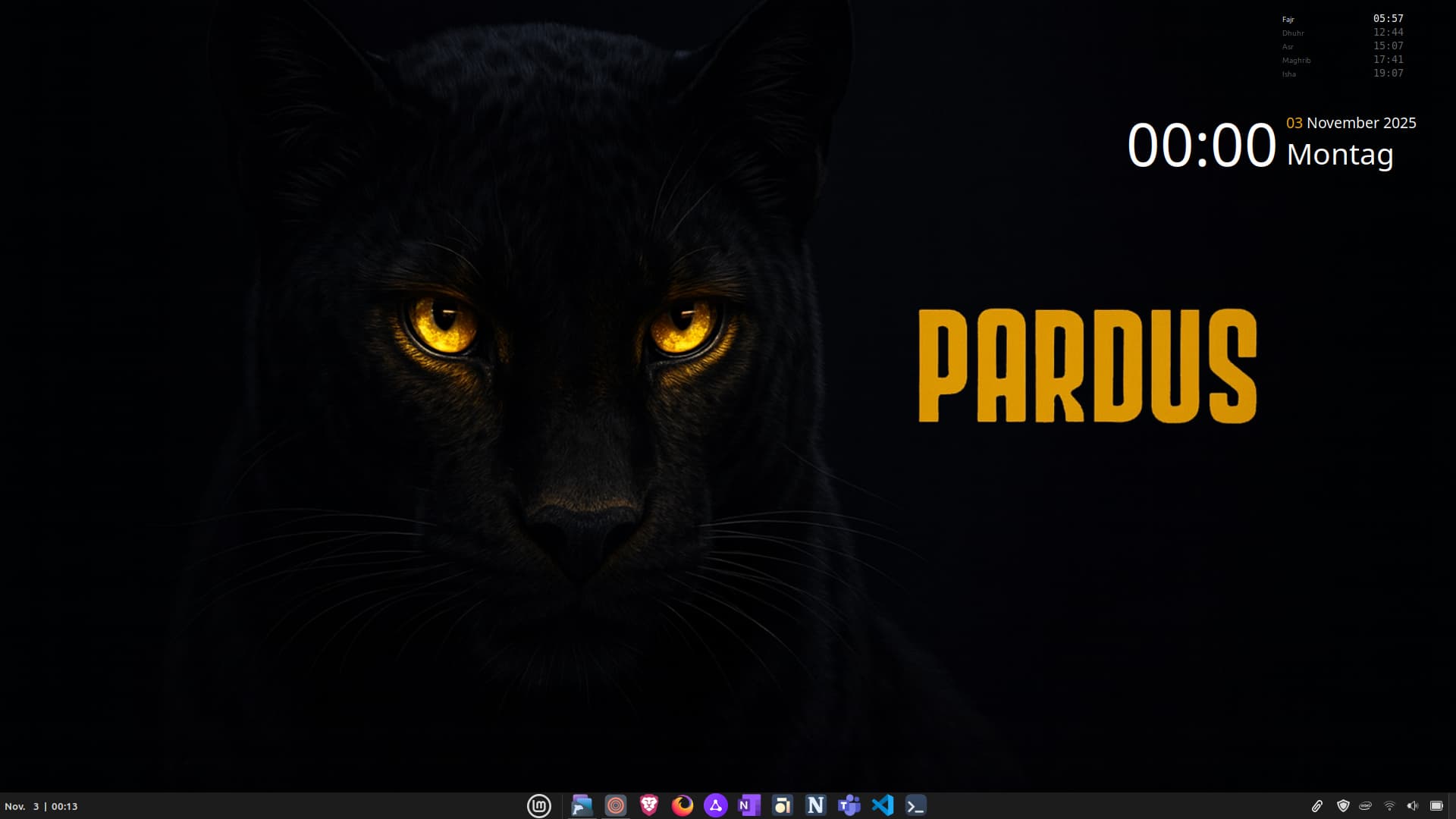Click the 00:00 desktop clock widget
1456x819 pixels.
click(x=1201, y=145)
